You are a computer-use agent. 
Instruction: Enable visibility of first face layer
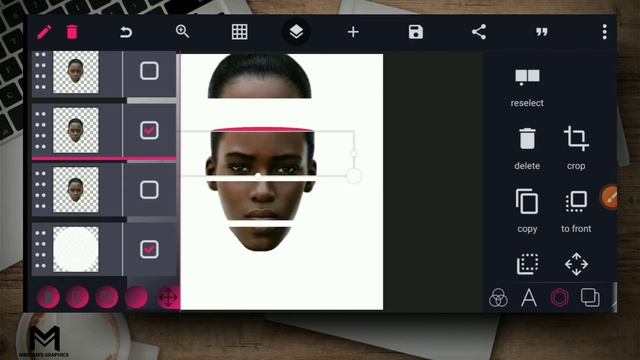[x=149, y=71]
